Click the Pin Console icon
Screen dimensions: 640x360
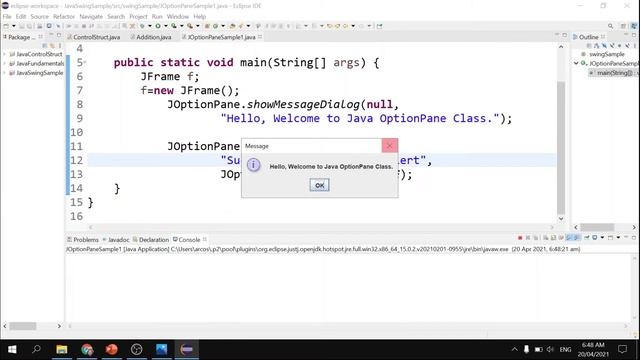coord(587,238)
